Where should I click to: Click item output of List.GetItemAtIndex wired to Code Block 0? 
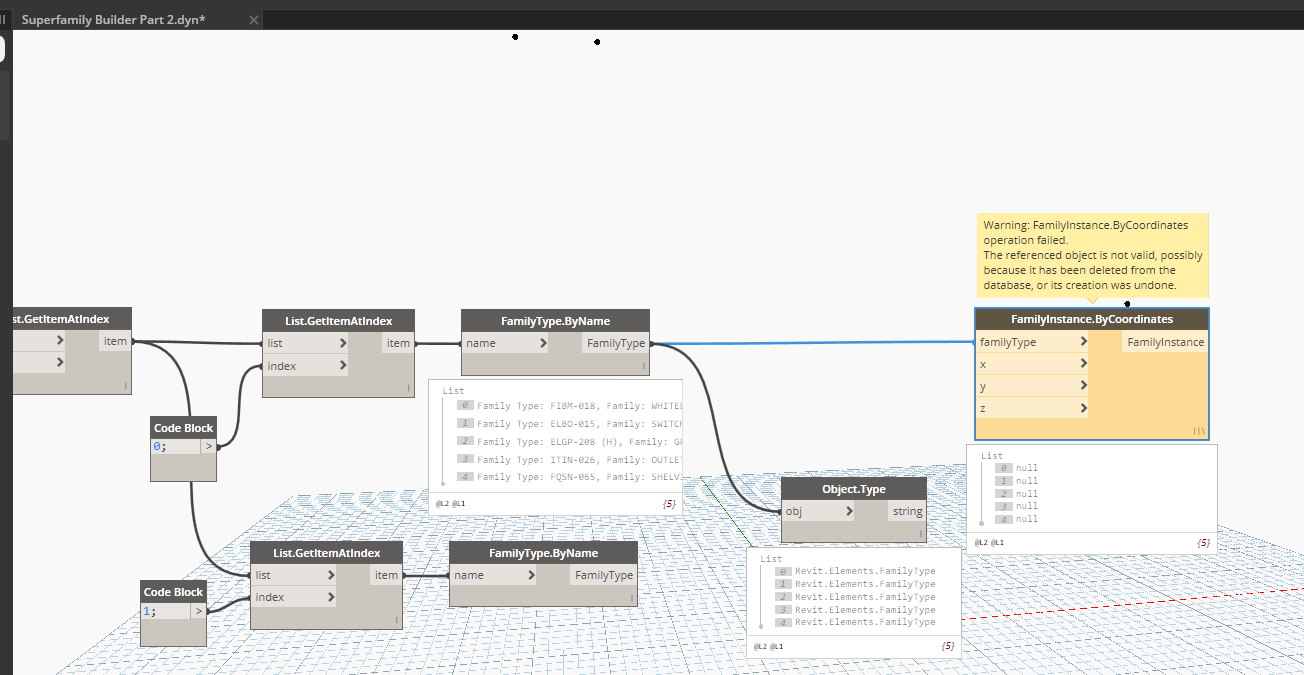point(398,343)
